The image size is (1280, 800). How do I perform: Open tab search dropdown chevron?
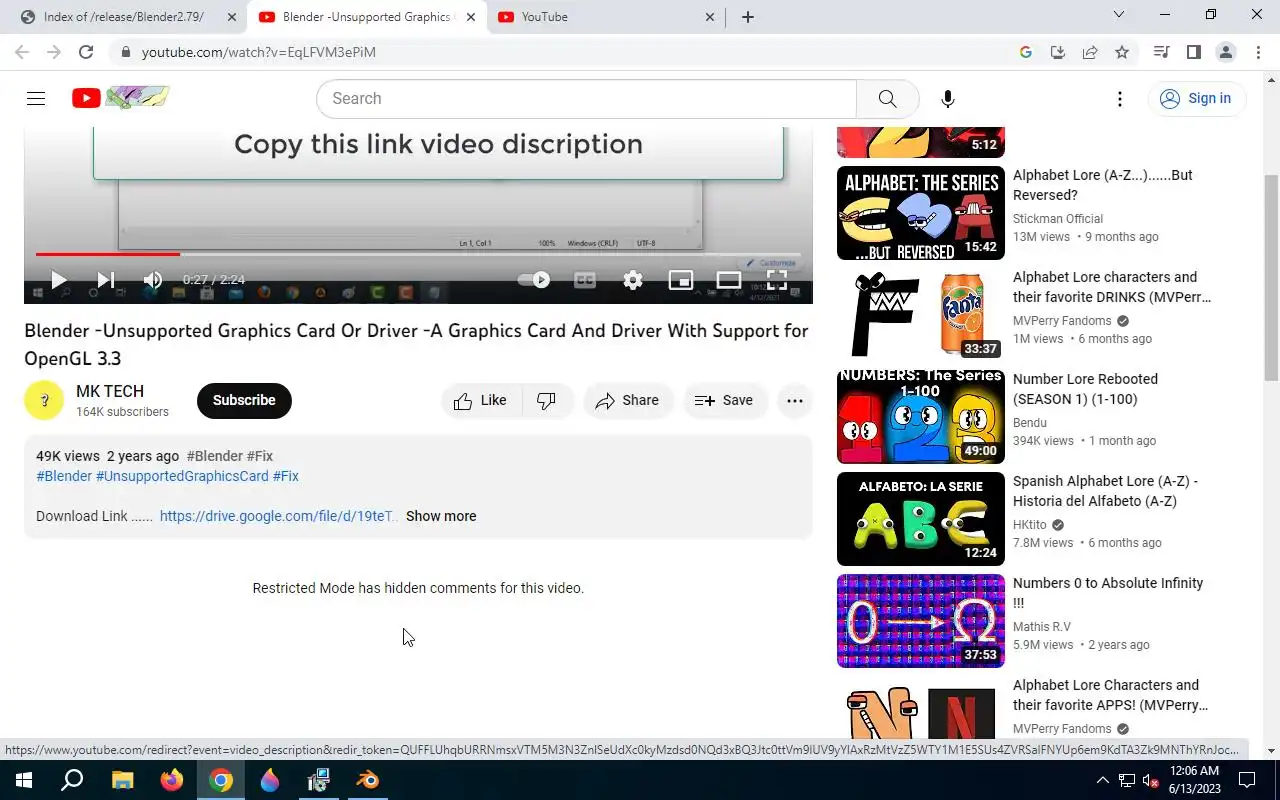[1119, 15]
